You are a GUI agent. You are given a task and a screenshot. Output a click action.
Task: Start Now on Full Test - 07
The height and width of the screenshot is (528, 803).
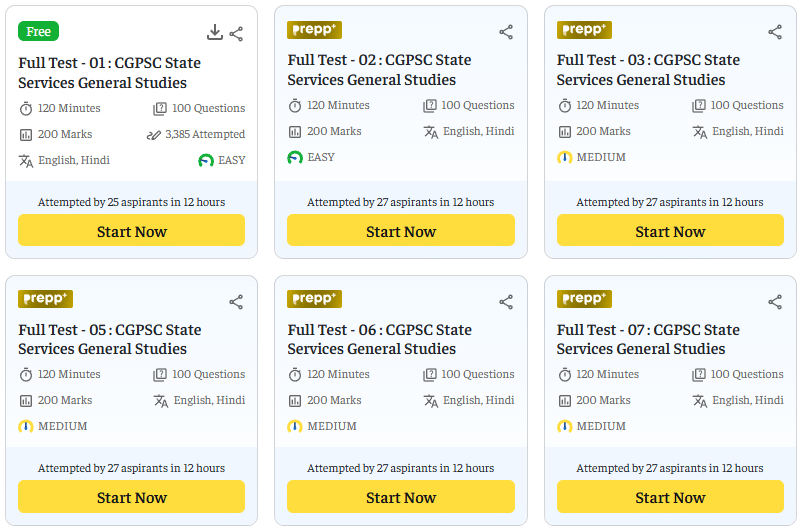click(670, 497)
